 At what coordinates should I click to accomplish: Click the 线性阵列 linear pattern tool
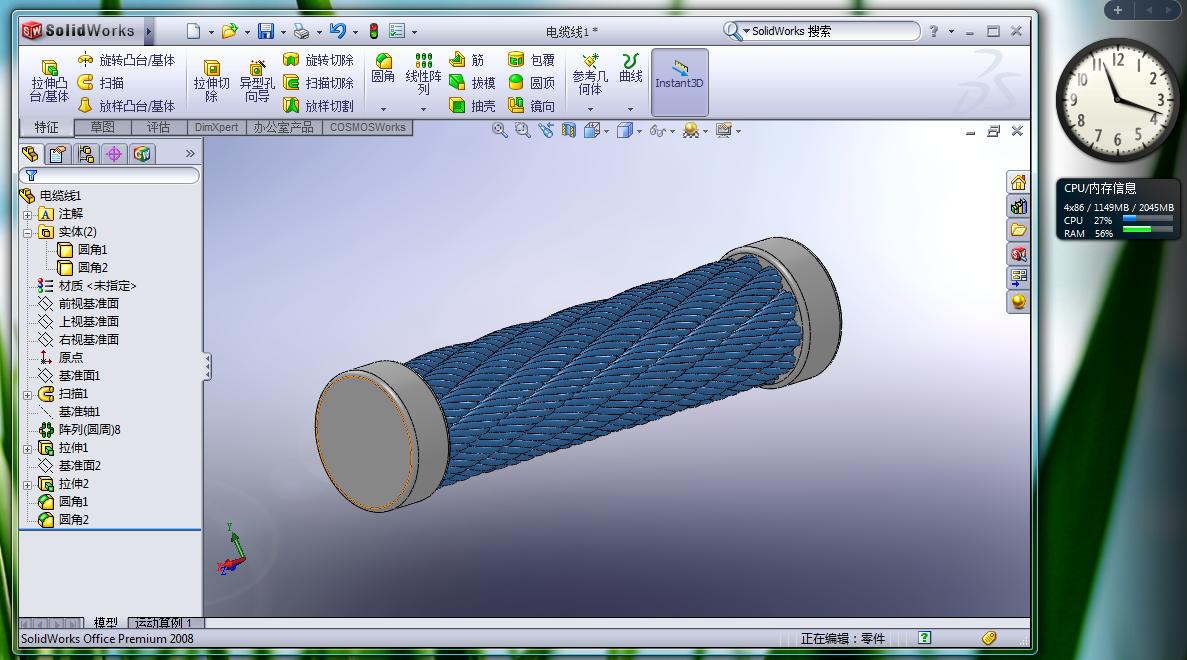[x=423, y=73]
